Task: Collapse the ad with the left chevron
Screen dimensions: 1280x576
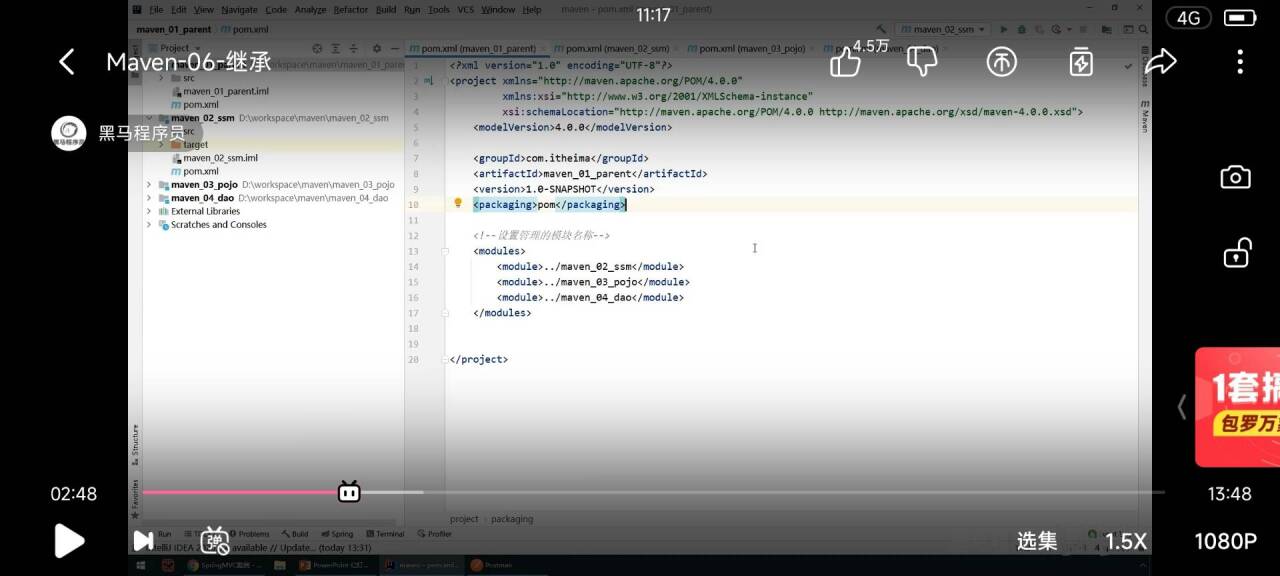Action: click(1182, 407)
